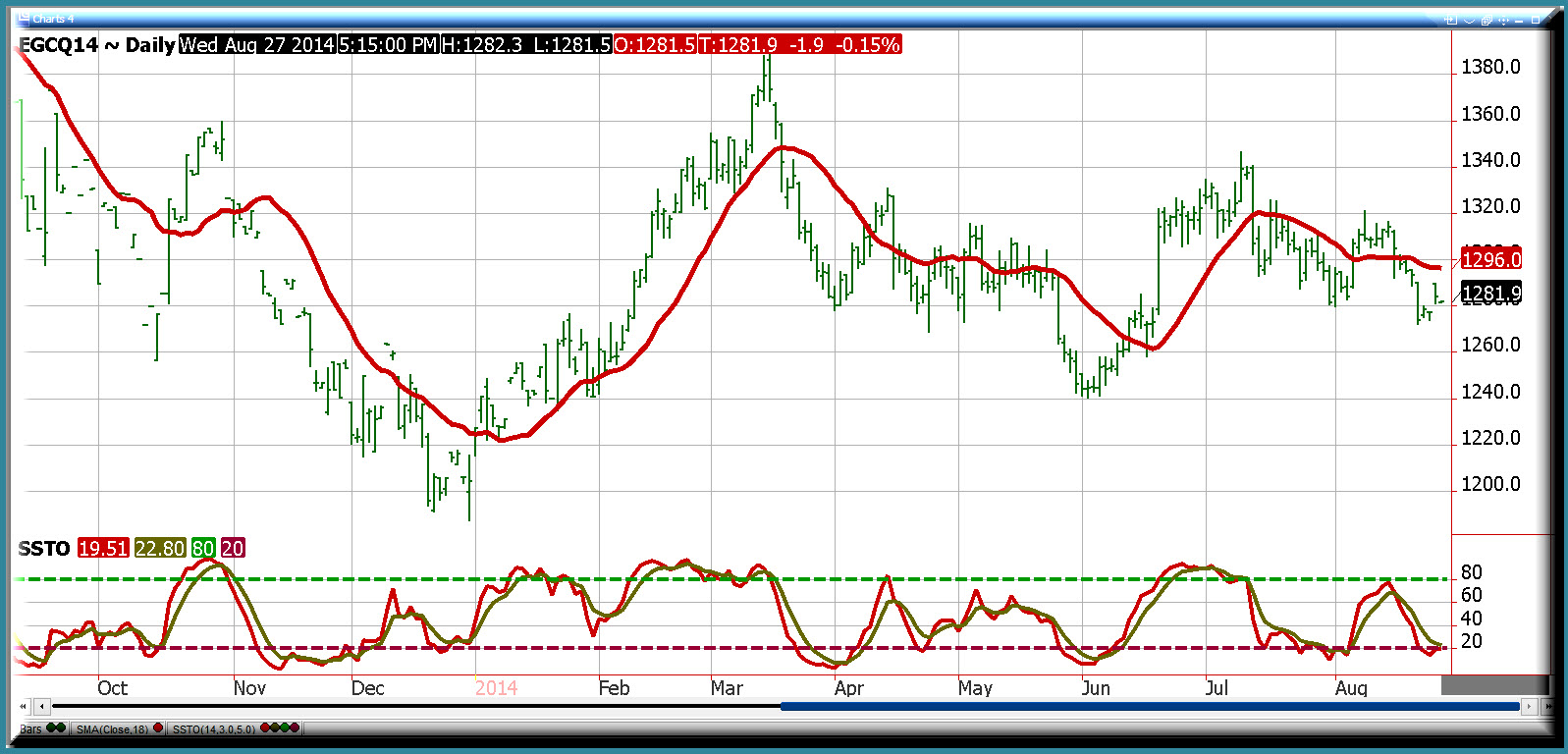Click the 40 label on stochastic axis
Screen dimensions: 1568x754
pyautogui.click(x=1472, y=619)
